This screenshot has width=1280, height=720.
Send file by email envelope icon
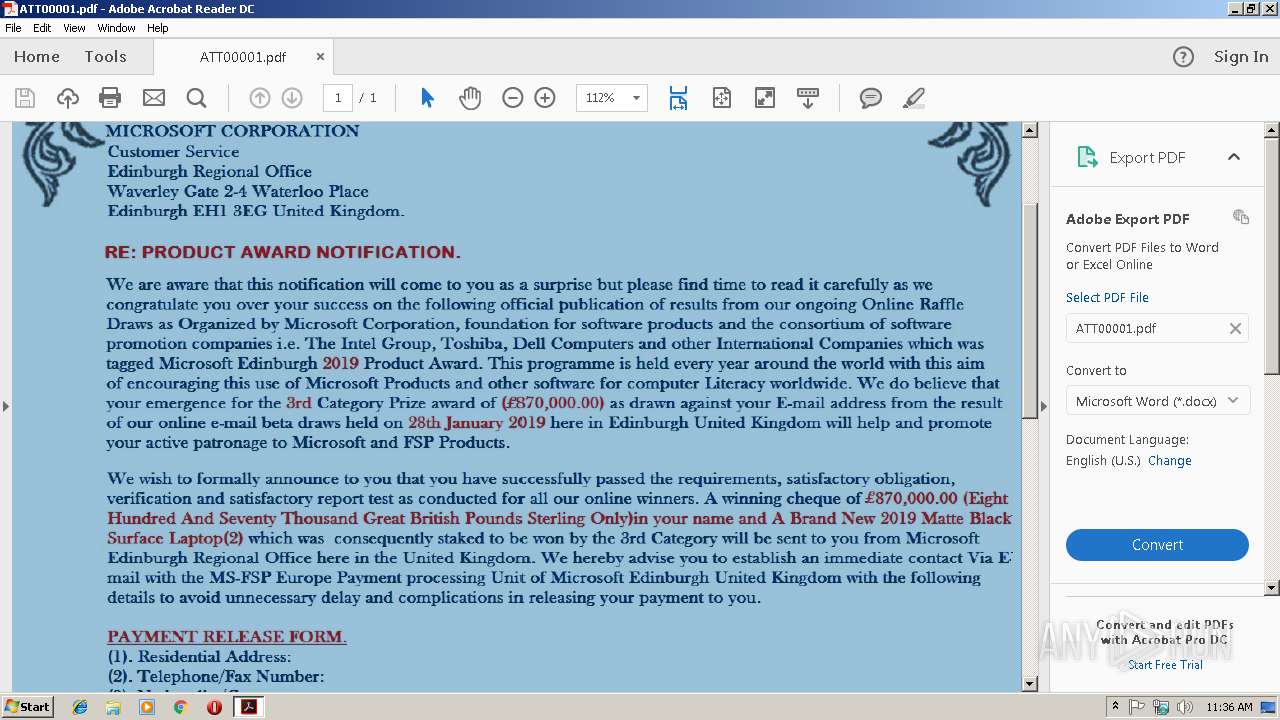click(154, 98)
